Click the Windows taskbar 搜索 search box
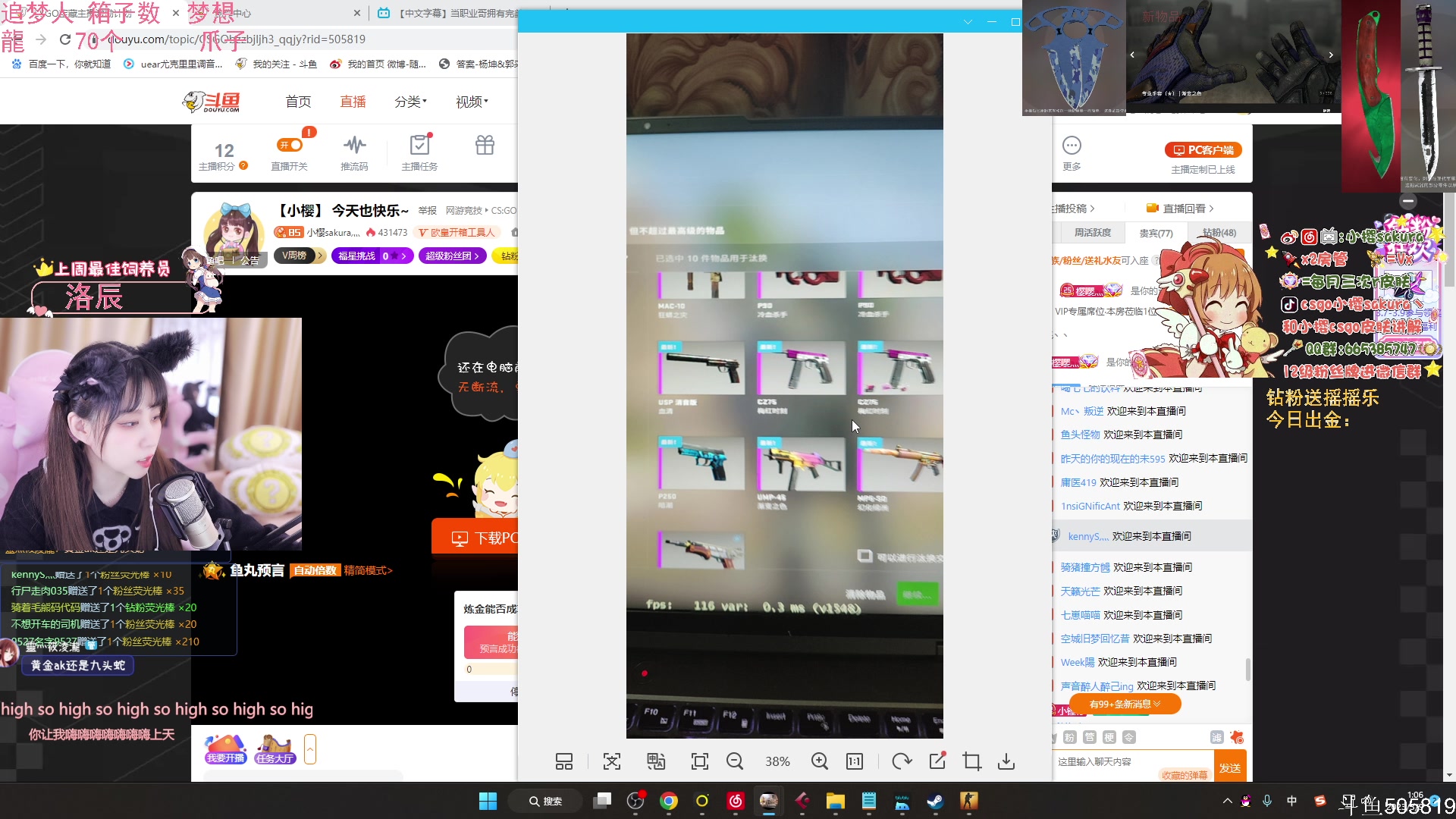The image size is (1456, 819). coord(546,801)
